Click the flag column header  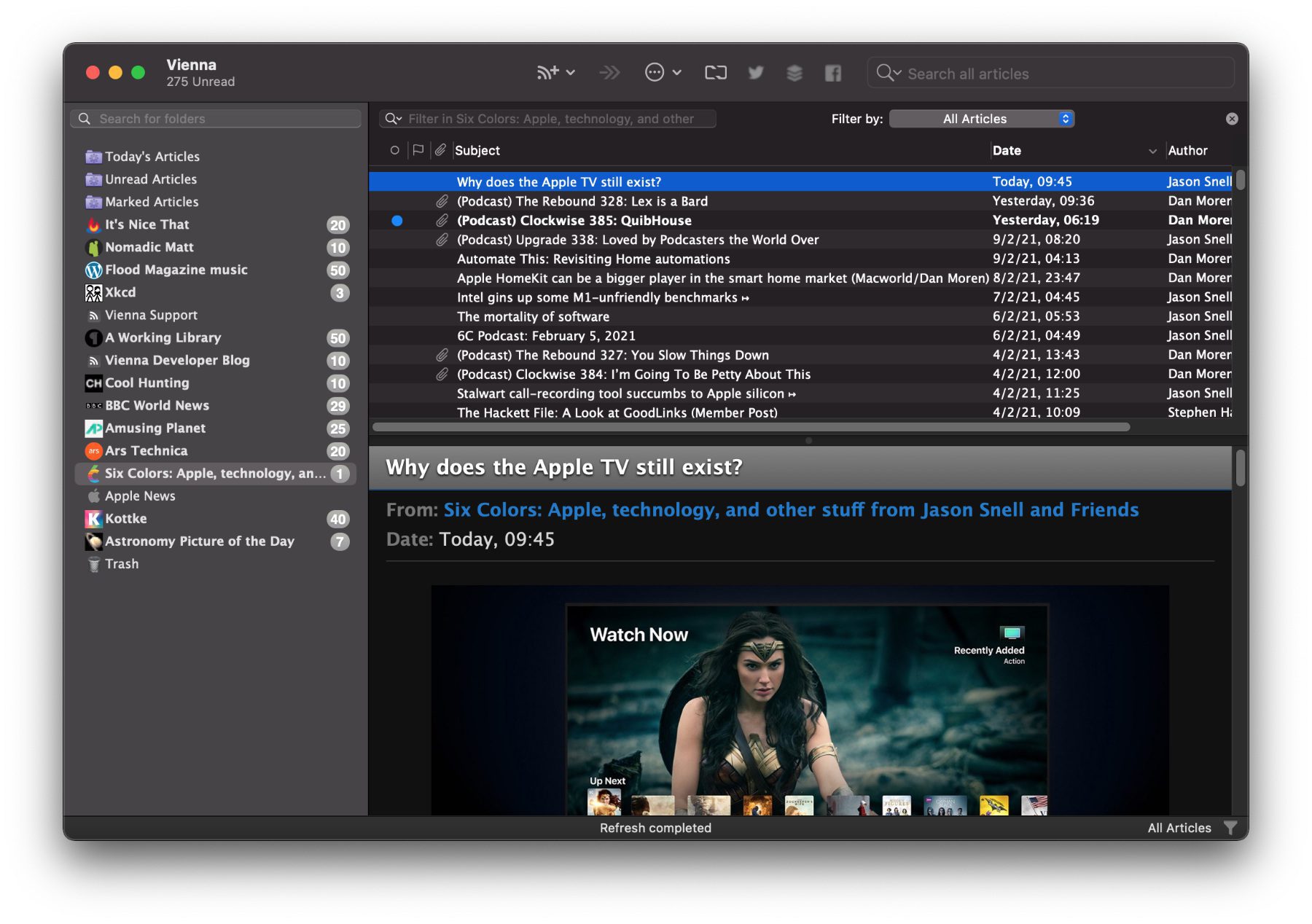[x=418, y=150]
